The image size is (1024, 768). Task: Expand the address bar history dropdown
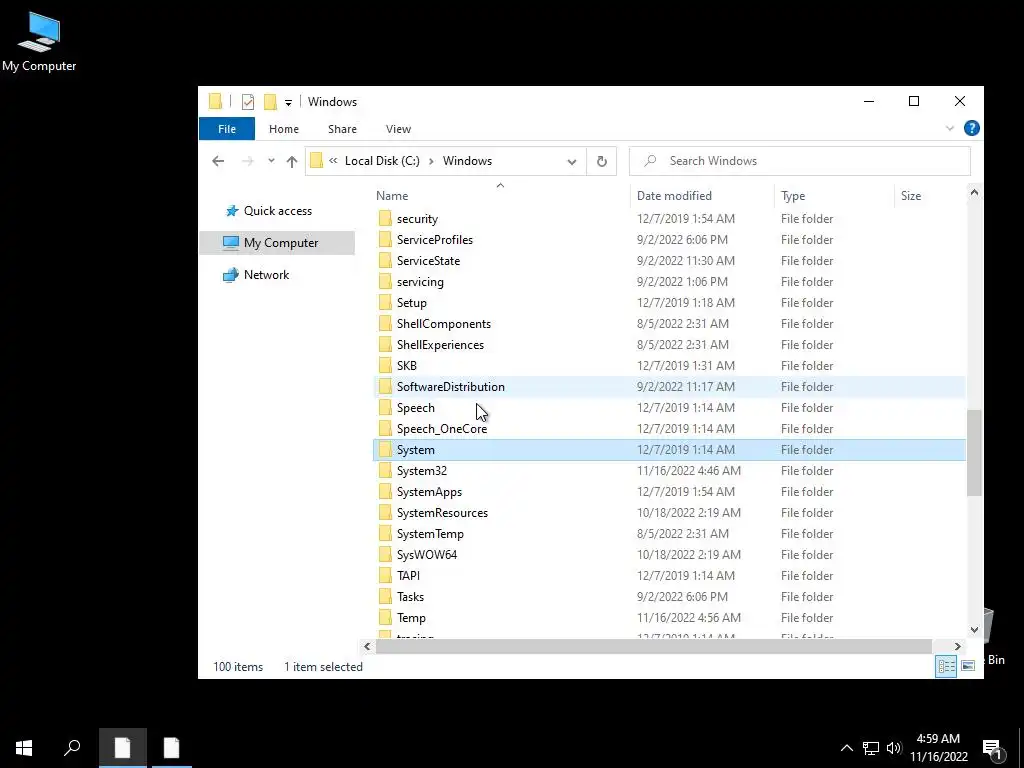click(x=572, y=161)
